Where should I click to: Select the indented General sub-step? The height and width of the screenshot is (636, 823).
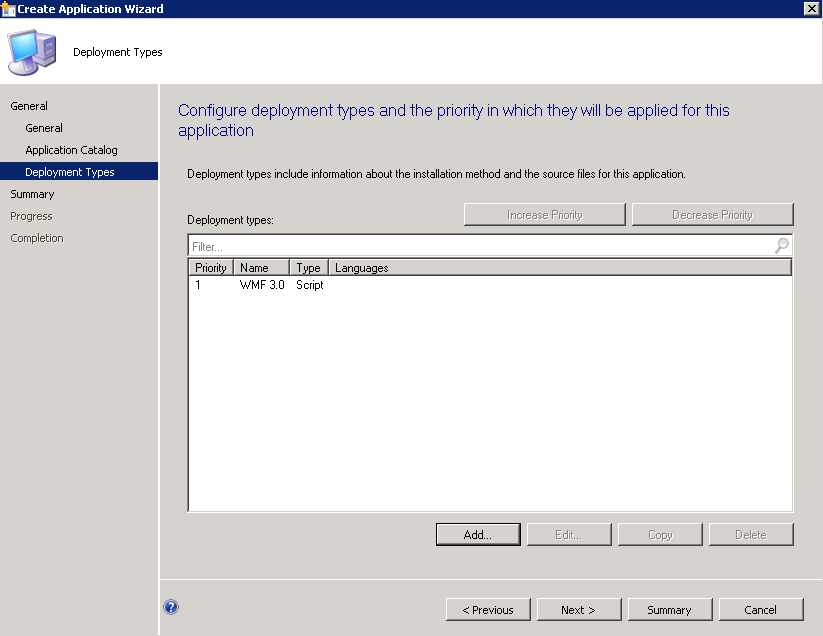pyautogui.click(x=44, y=128)
